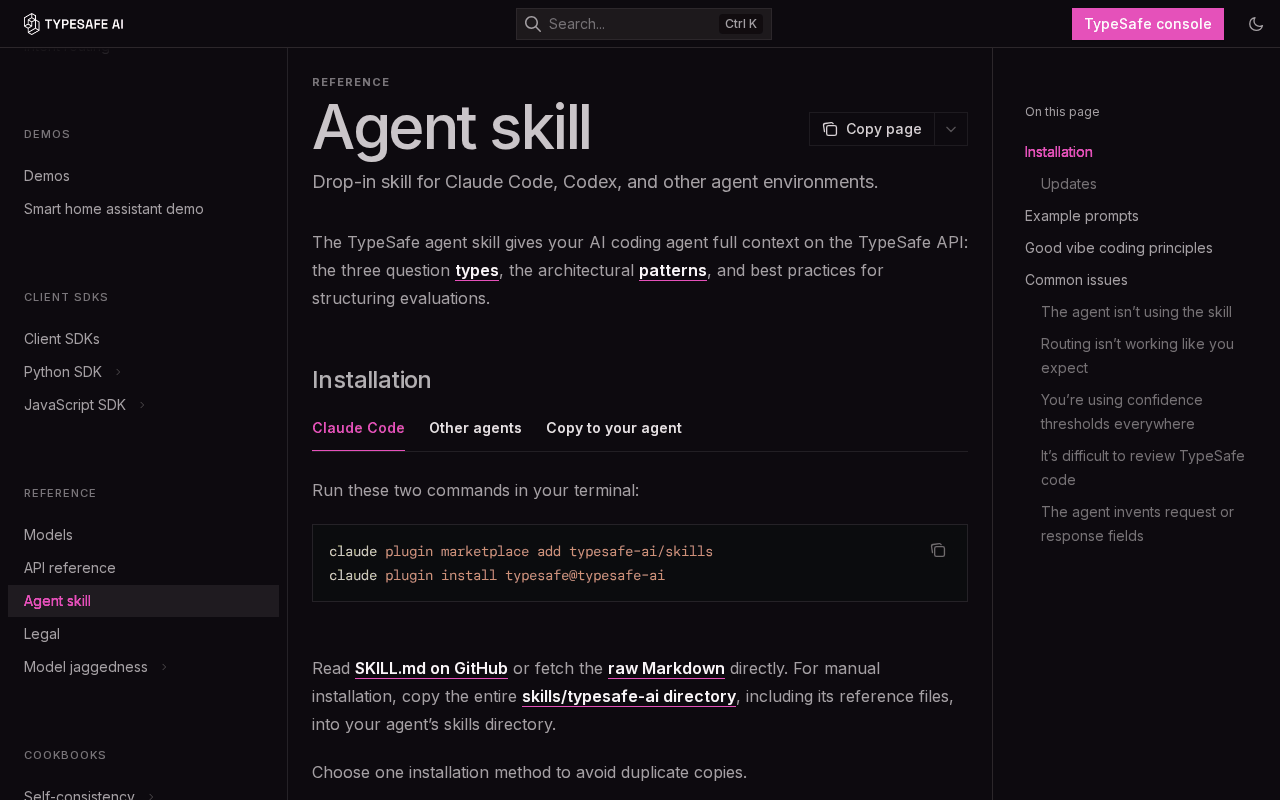Jump to Installation in page outline
Image resolution: width=1280 pixels, height=800 pixels.
click(x=1058, y=152)
